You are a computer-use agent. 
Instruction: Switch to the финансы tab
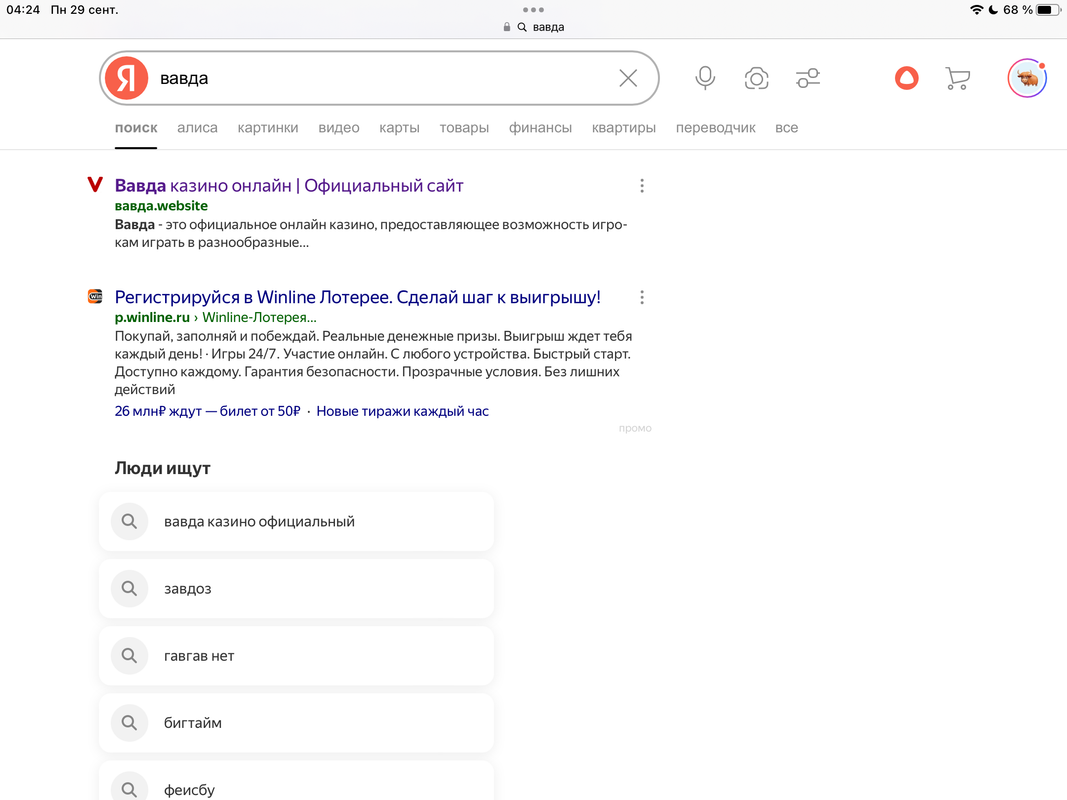point(540,128)
